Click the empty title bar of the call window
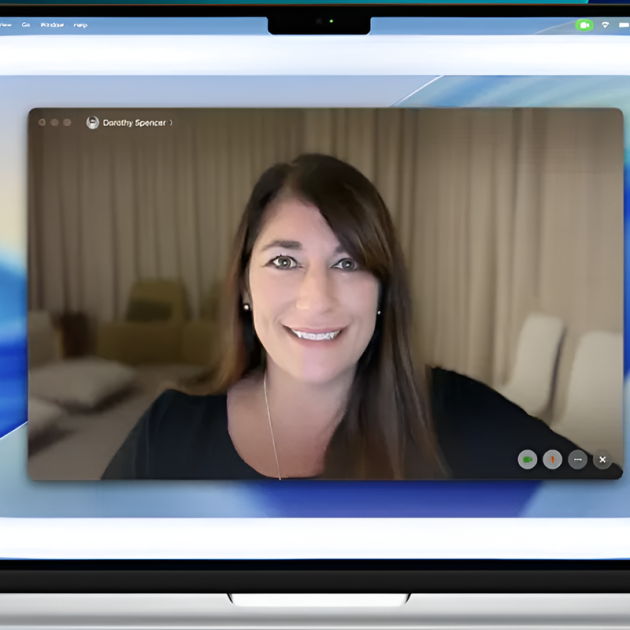 (400, 120)
